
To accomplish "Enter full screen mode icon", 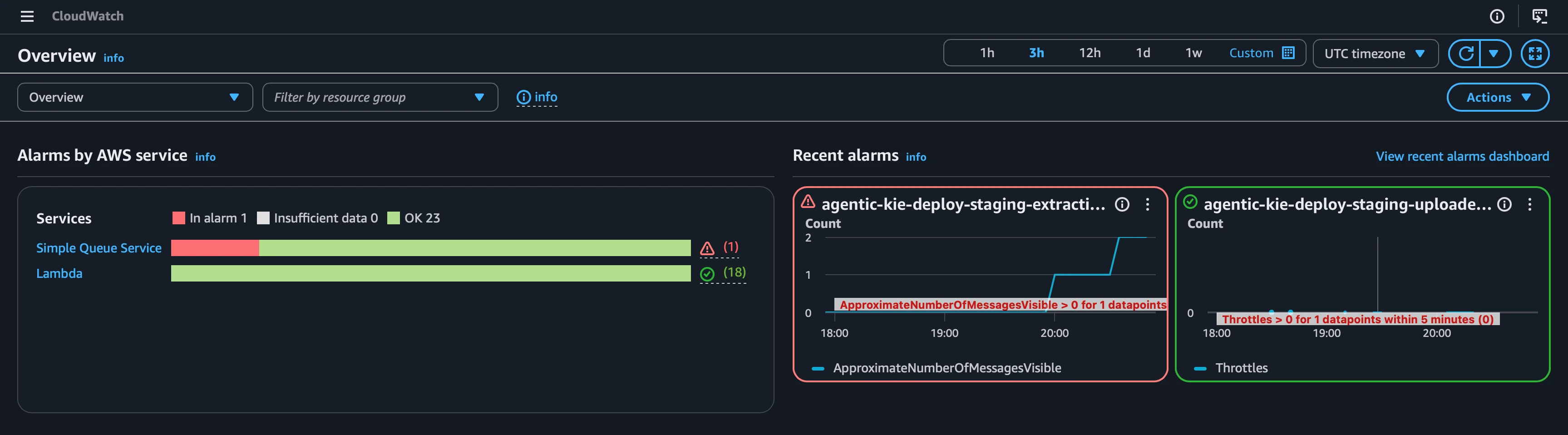I will click(x=1535, y=54).
